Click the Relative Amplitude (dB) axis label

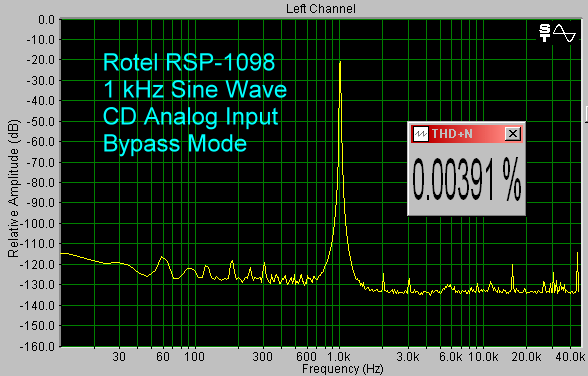point(13,188)
